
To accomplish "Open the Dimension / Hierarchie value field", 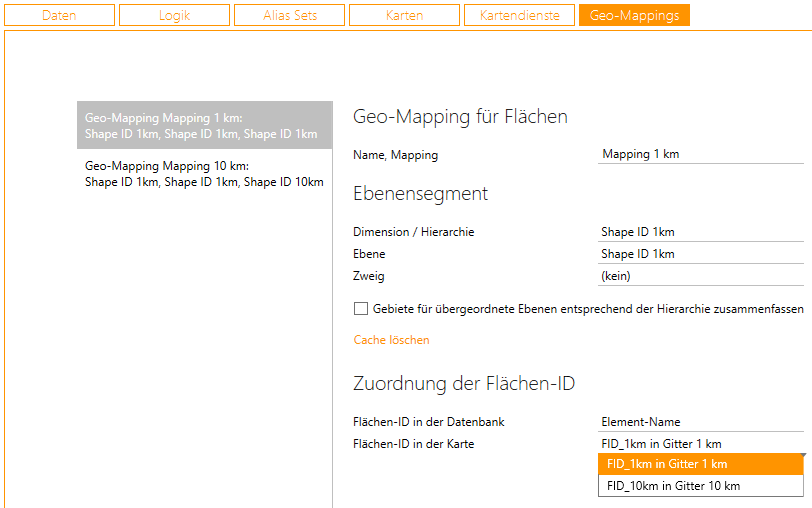I will coord(700,232).
